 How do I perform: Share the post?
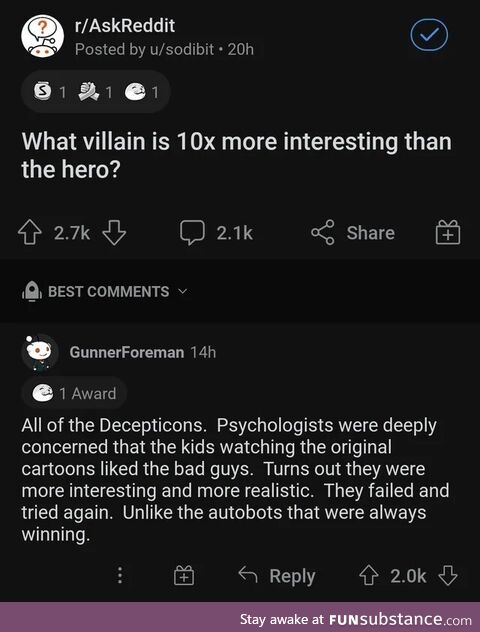click(353, 233)
